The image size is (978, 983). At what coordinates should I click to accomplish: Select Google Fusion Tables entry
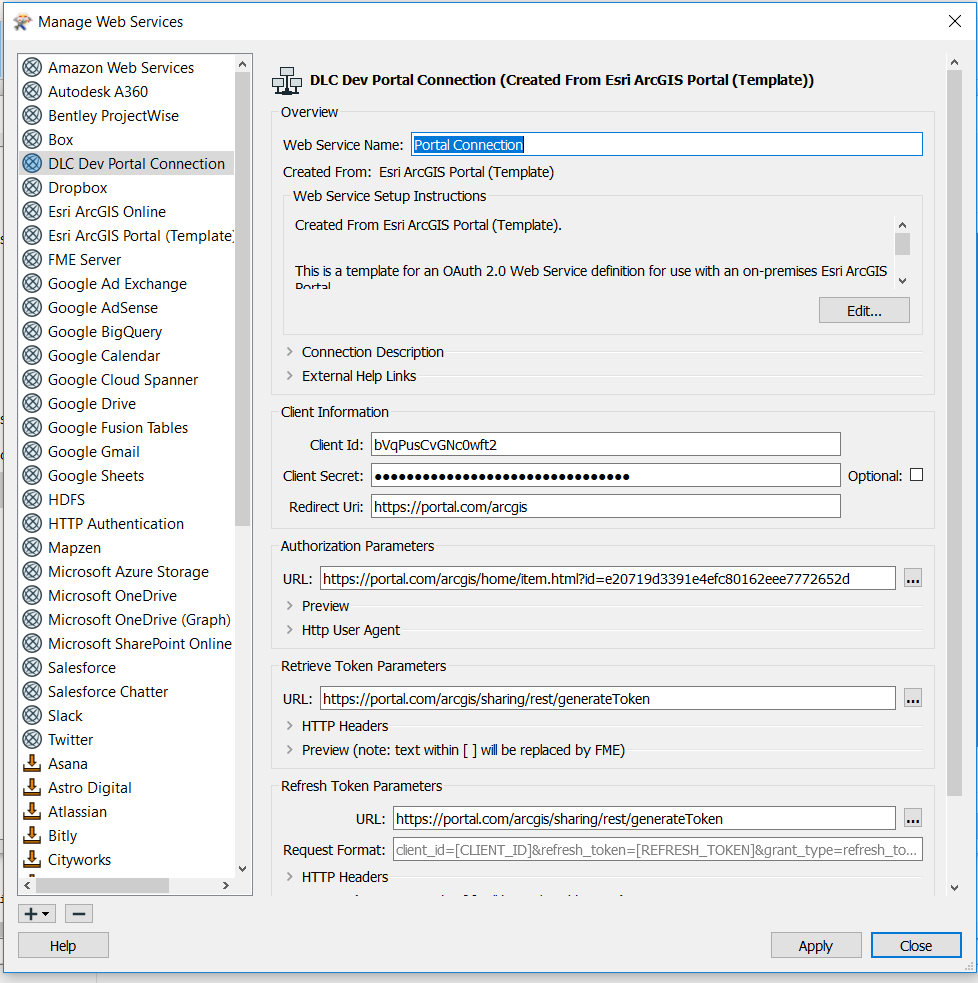[118, 428]
